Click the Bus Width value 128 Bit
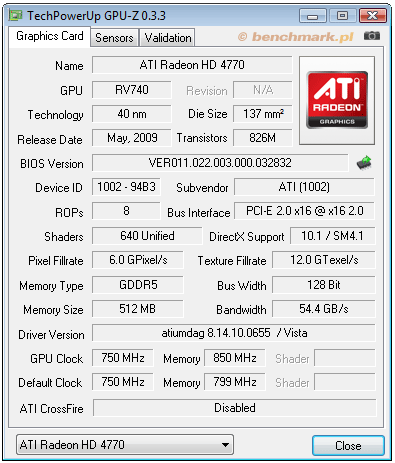This screenshot has height=463, width=395. pos(324,285)
